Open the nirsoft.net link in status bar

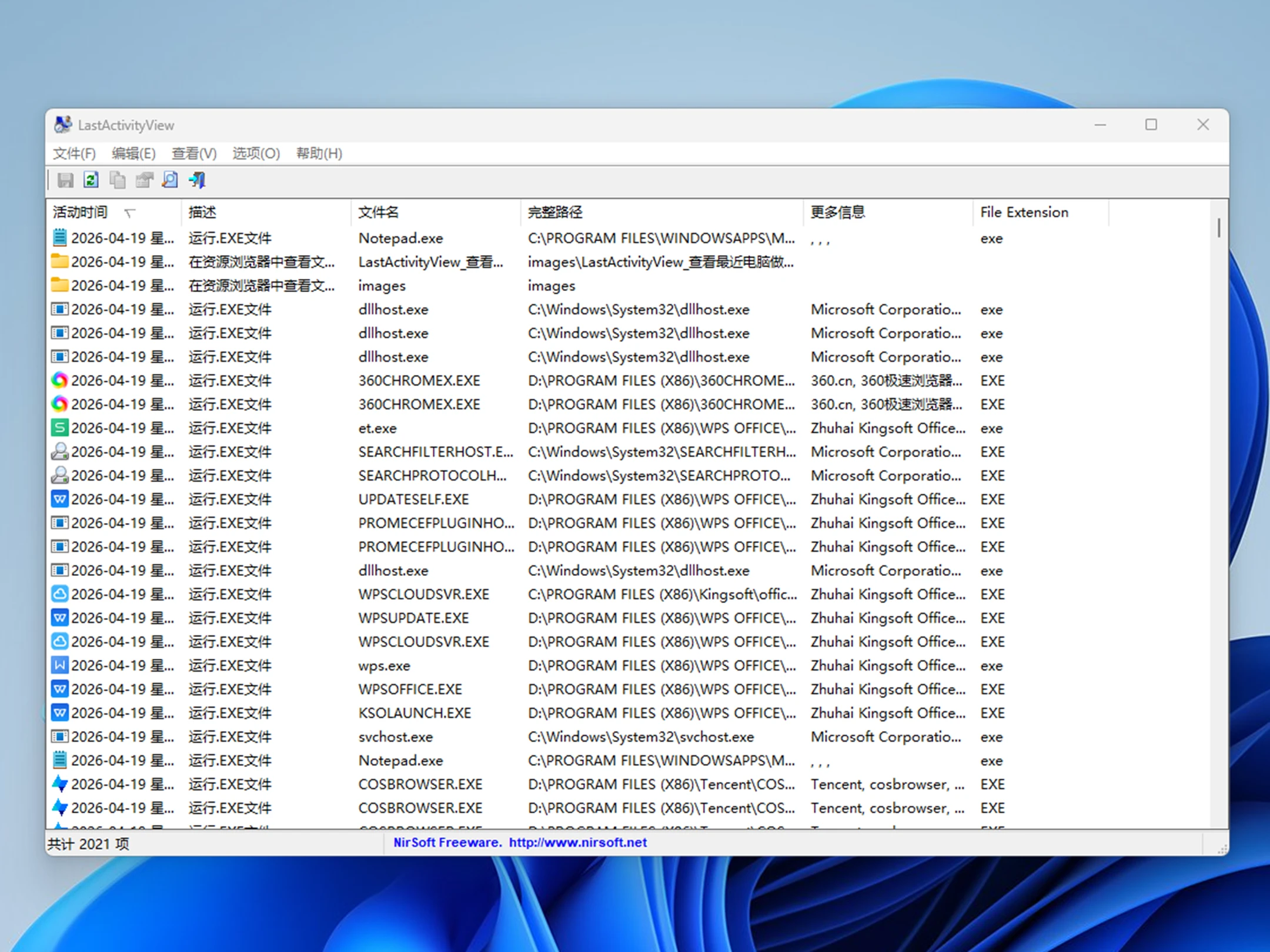pyautogui.click(x=577, y=843)
